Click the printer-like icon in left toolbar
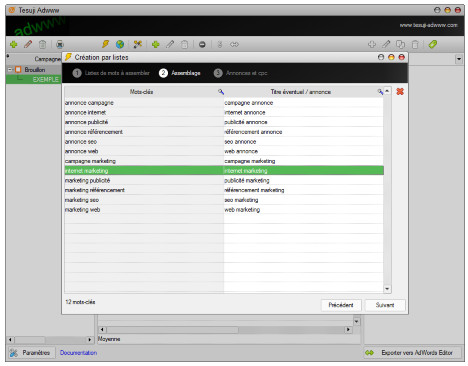The image size is (468, 366). coord(60,44)
